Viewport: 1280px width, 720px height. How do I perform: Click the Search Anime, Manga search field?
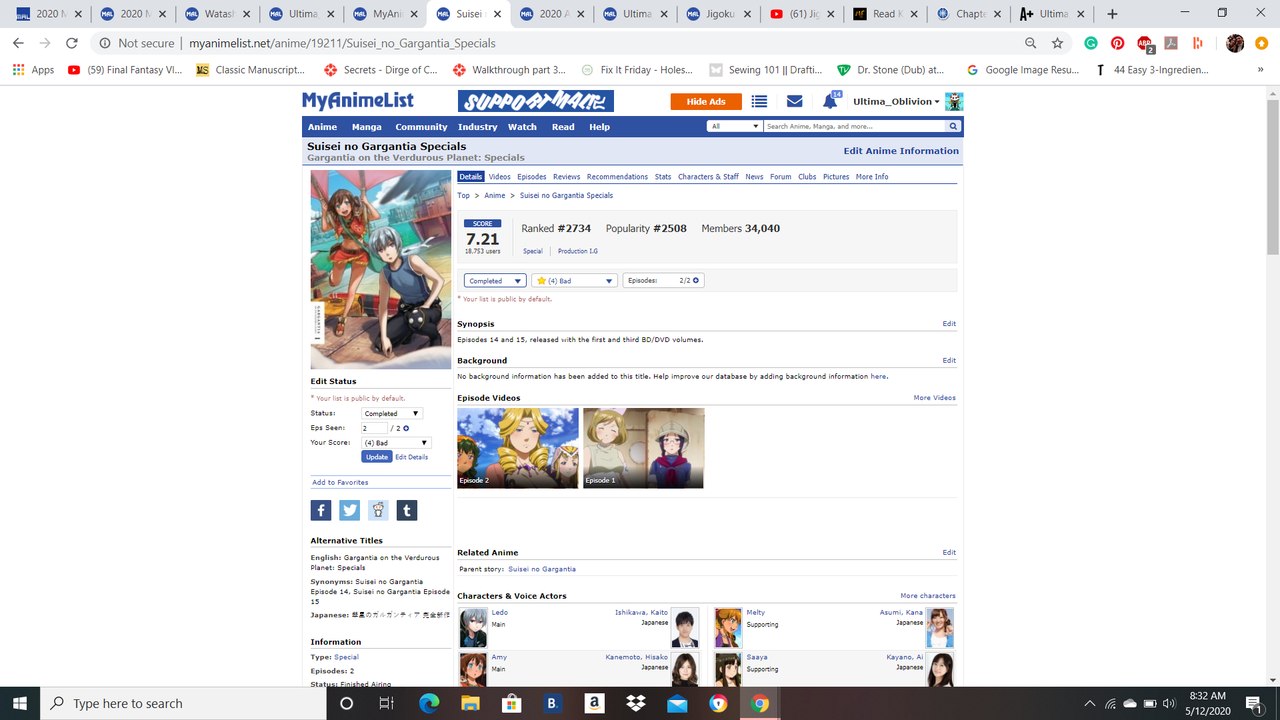855,126
